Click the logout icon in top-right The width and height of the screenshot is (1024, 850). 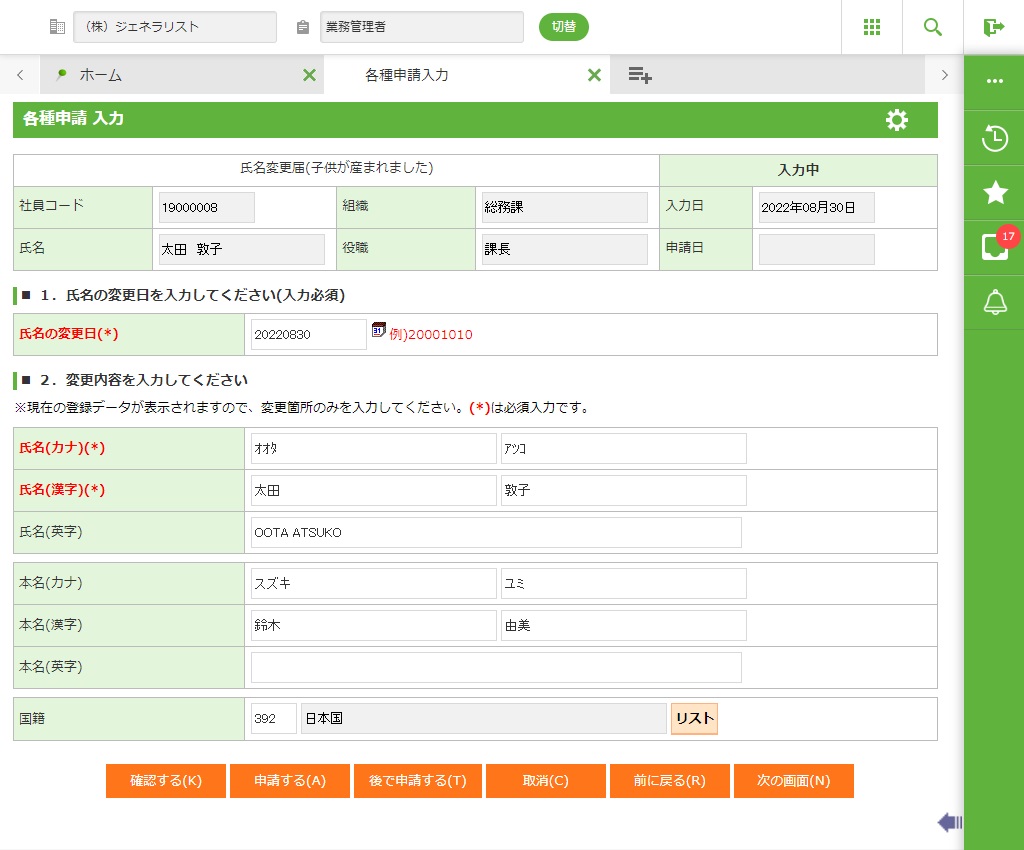[993, 27]
